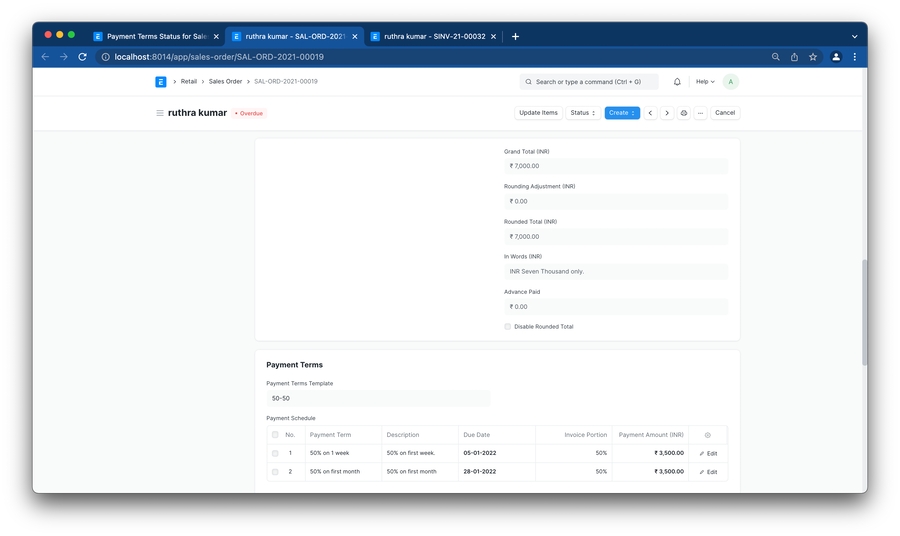Expand the Create dropdown button

pos(622,113)
